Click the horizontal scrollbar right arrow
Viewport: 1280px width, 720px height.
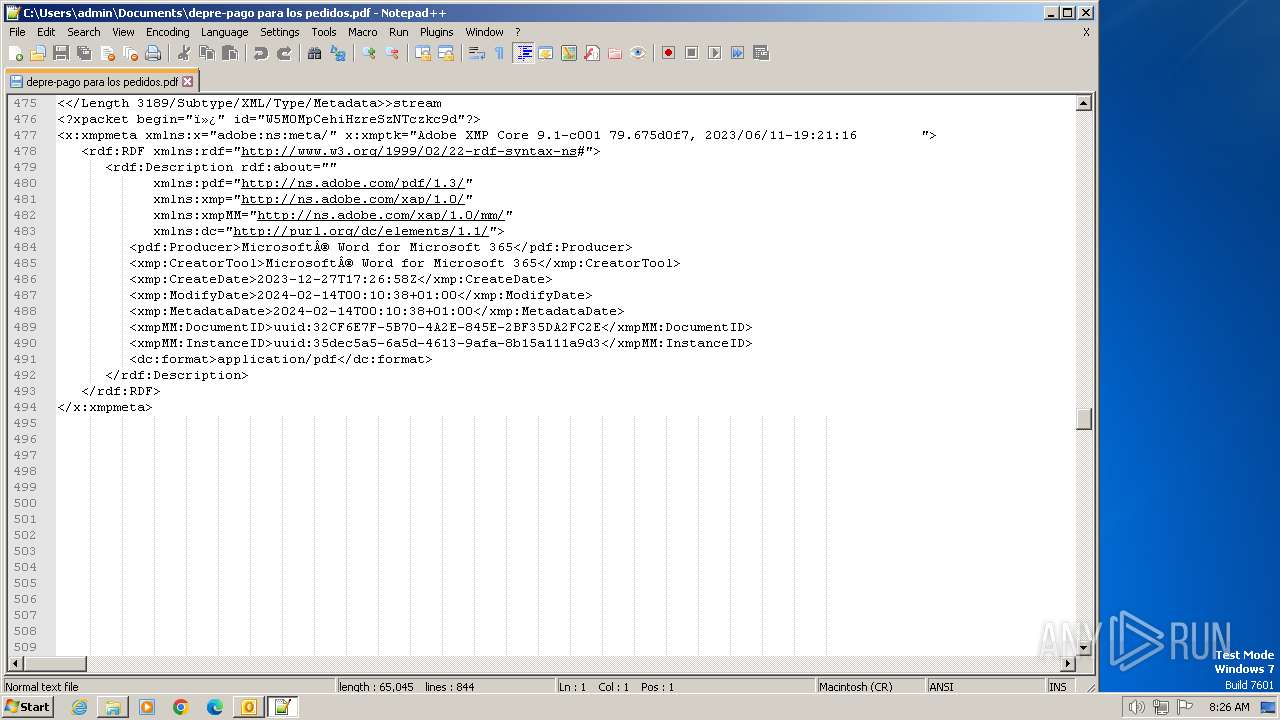1068,663
